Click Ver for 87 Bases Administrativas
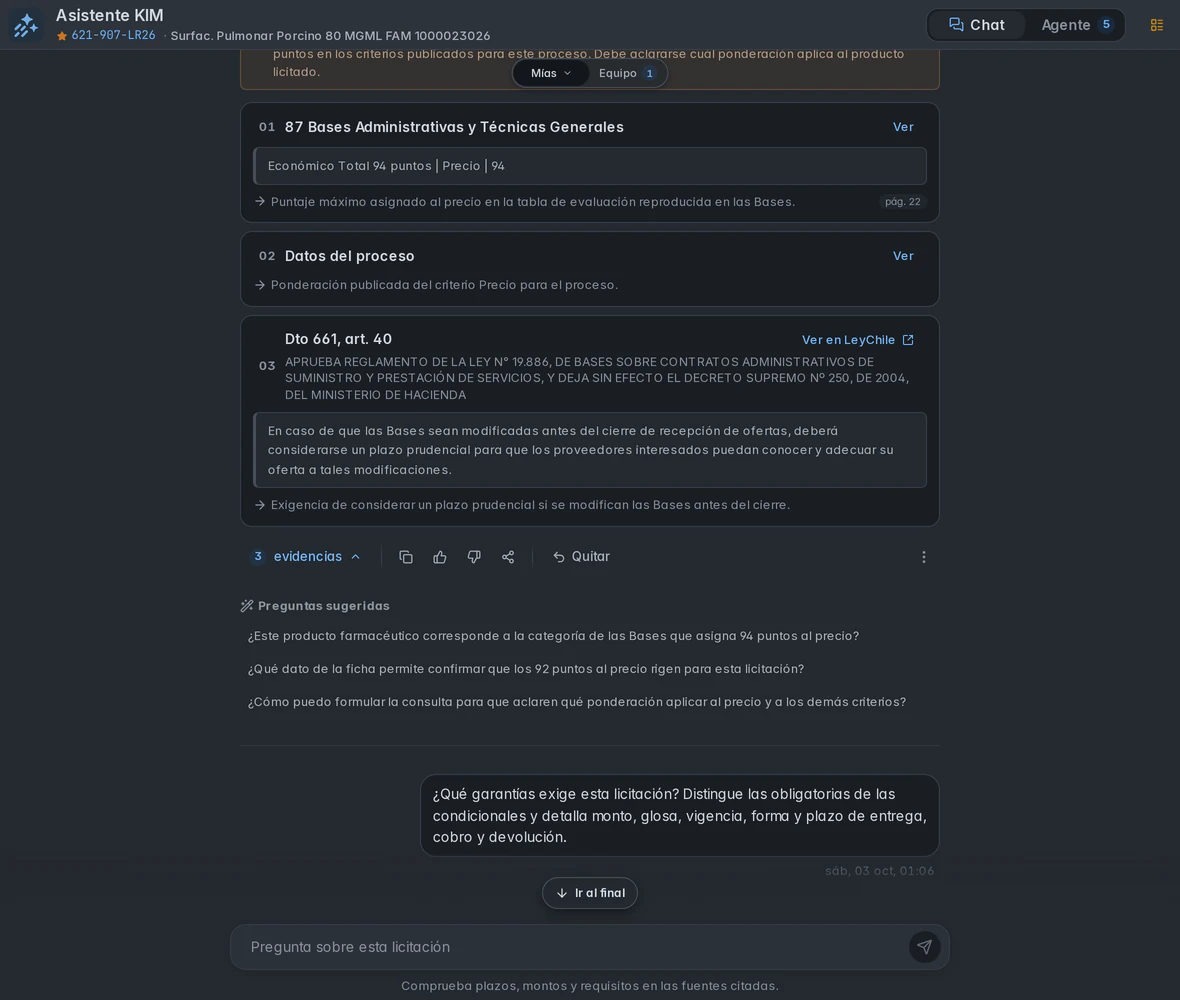This screenshot has height=1000, width=1180. point(903,127)
